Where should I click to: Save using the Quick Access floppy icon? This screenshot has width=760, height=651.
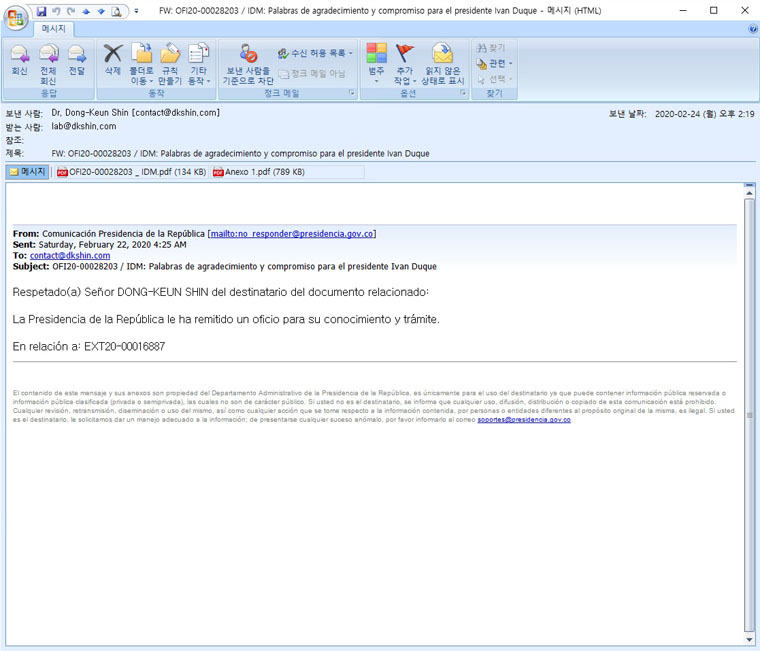click(x=42, y=11)
